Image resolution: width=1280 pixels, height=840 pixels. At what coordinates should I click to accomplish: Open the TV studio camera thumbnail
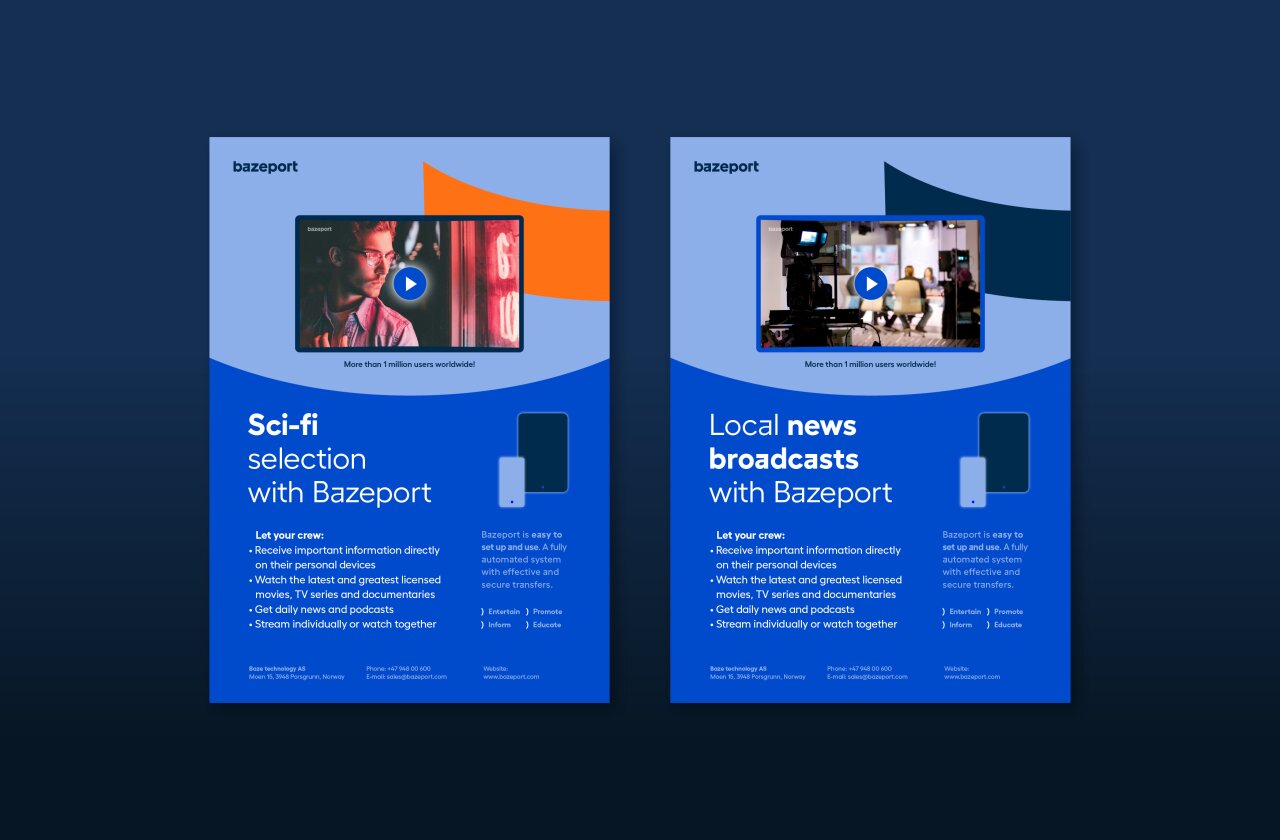(x=870, y=283)
